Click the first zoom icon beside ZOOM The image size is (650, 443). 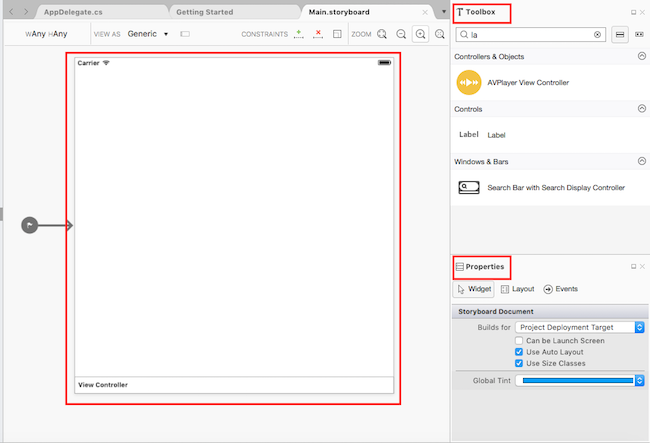coord(382,34)
